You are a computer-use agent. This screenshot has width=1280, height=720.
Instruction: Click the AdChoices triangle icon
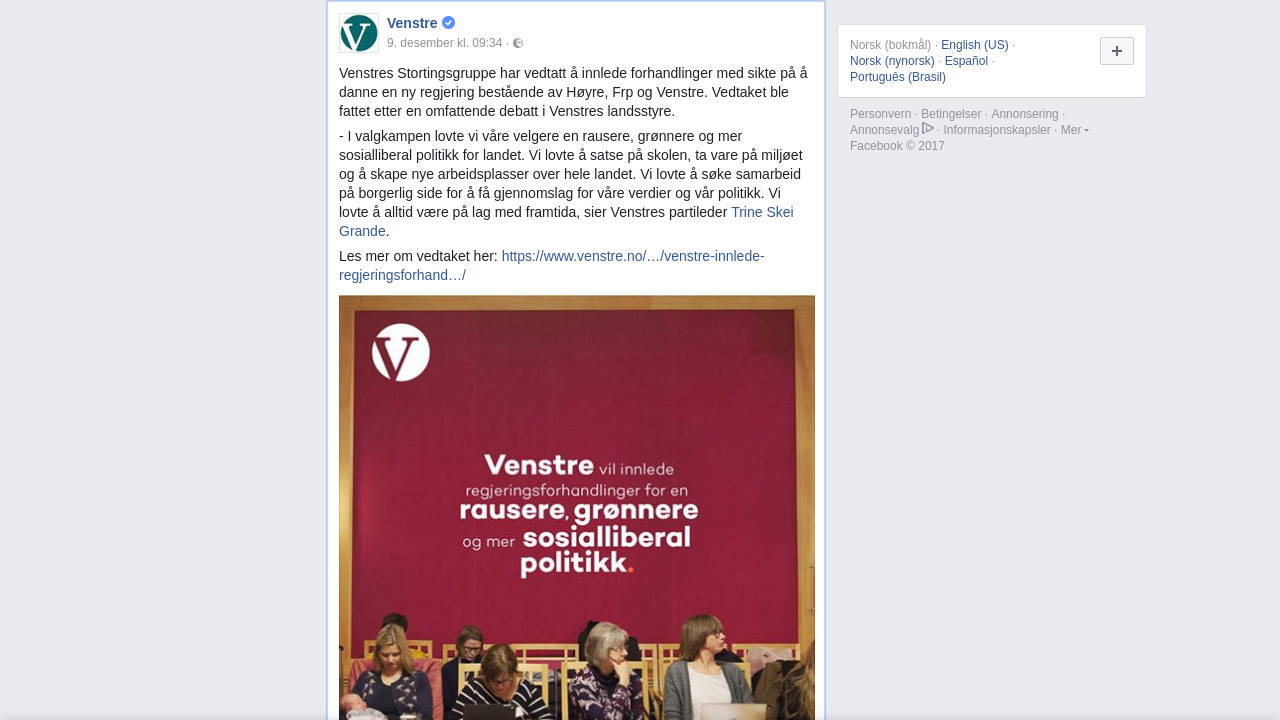click(928, 128)
